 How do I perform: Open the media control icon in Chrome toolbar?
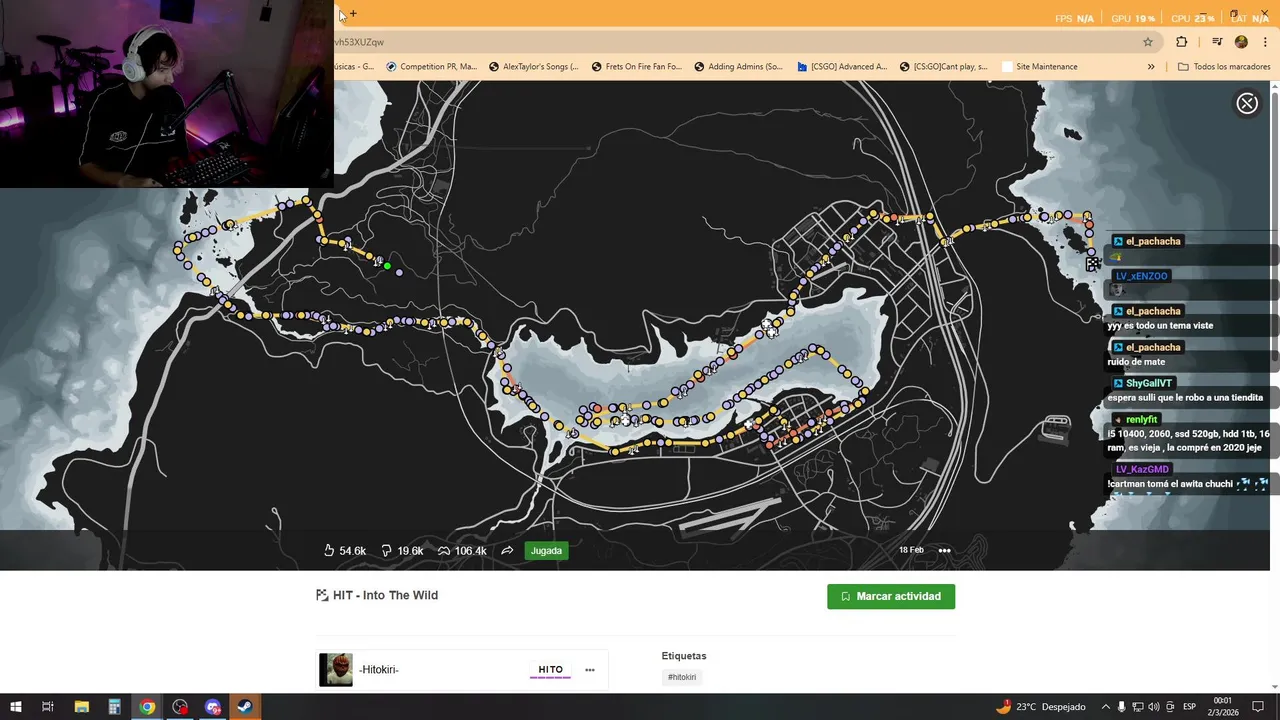(1217, 42)
